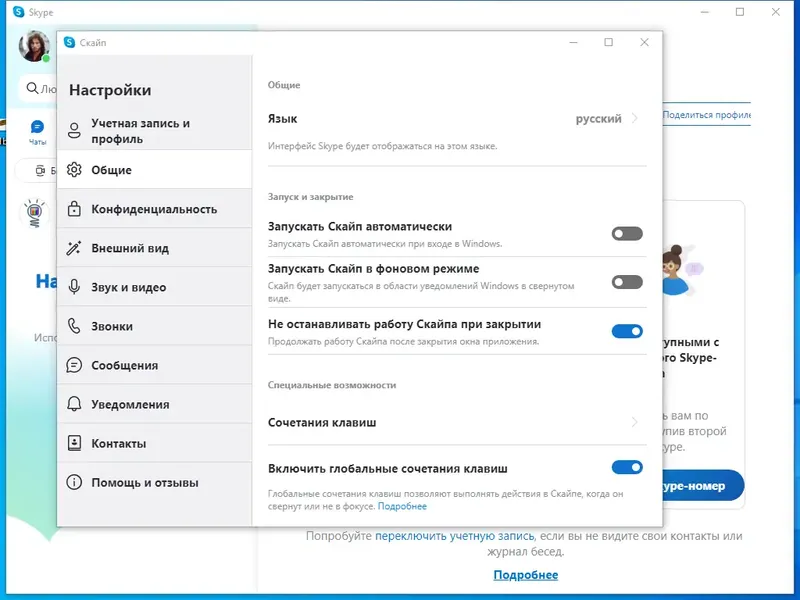Click the Помощь и отзывы info icon
The width and height of the screenshot is (800, 600).
(76, 482)
